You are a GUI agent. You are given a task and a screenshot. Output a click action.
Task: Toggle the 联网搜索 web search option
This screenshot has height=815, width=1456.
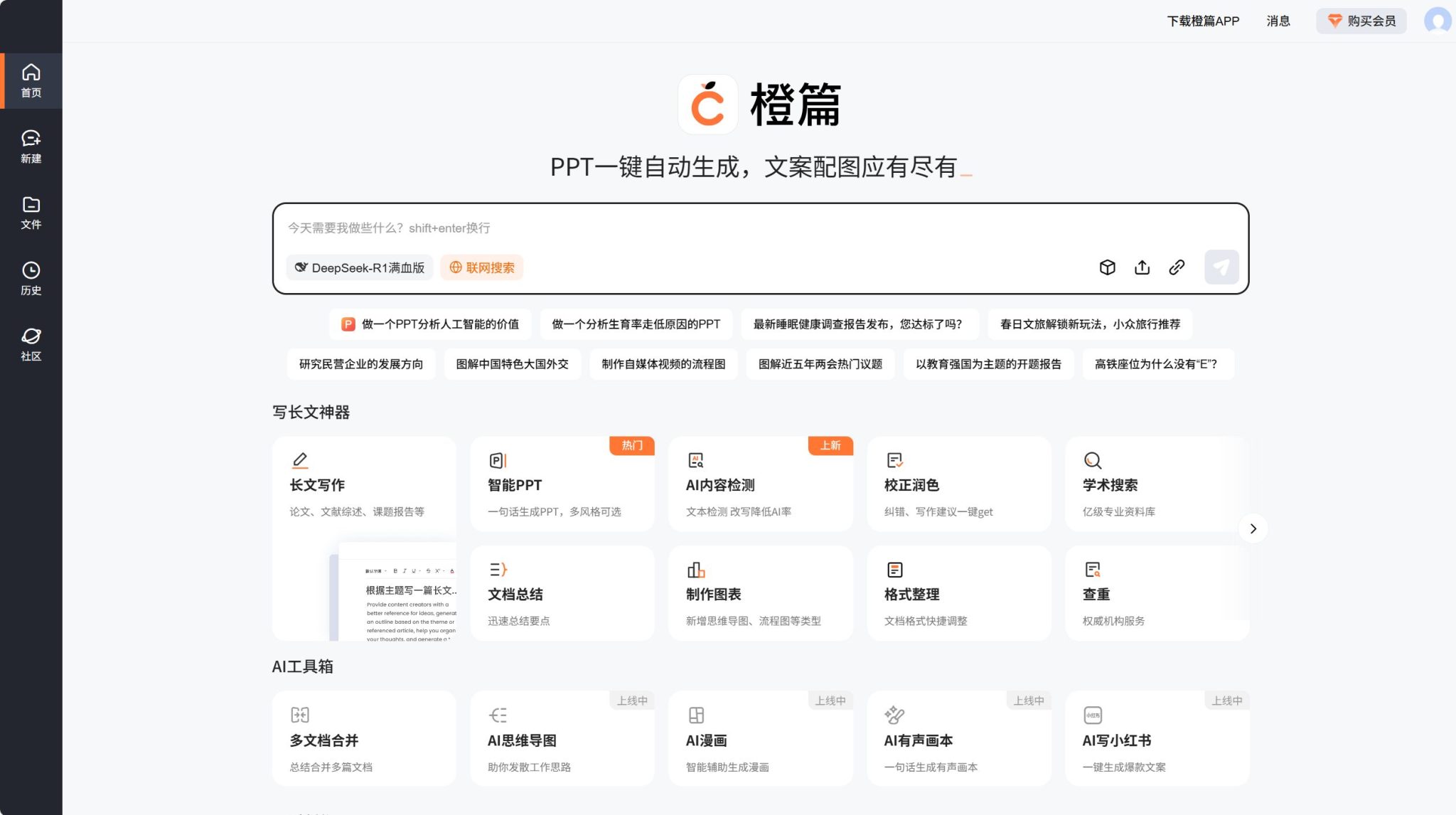click(x=481, y=267)
